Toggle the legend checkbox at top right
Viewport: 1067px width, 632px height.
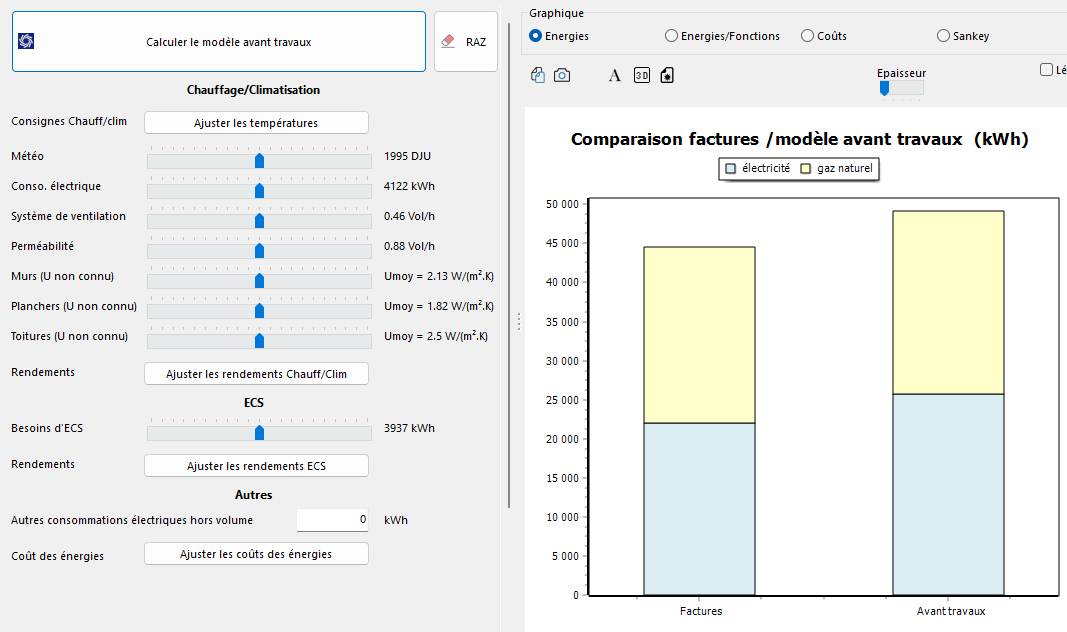tap(1046, 70)
